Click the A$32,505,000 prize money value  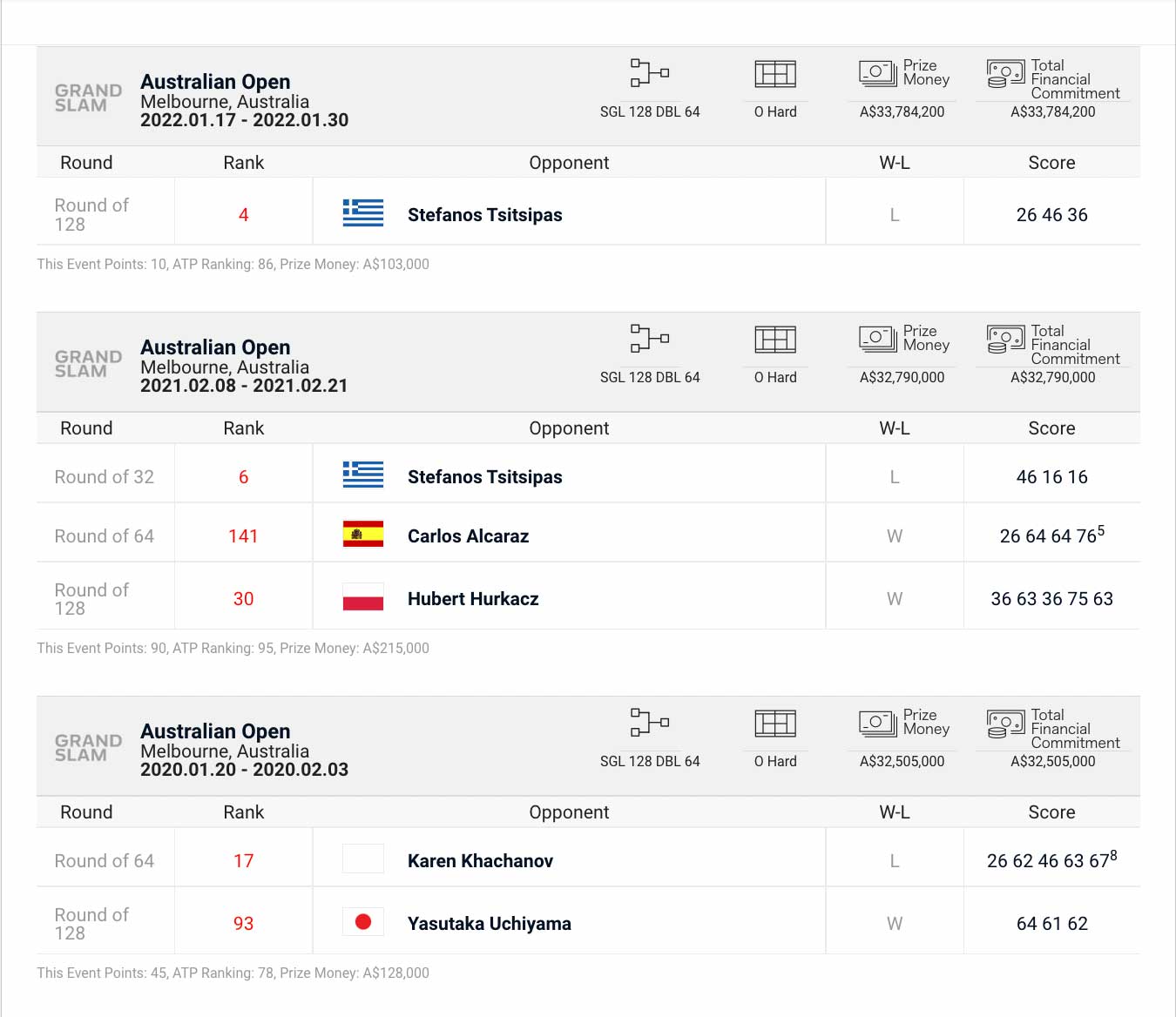coord(902,761)
